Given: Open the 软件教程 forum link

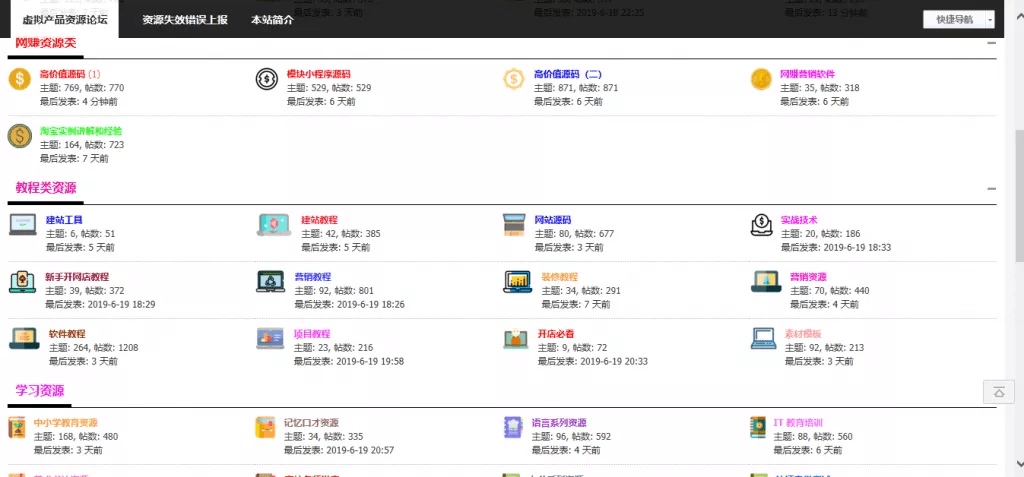Looking at the screenshot, I should 67,333.
